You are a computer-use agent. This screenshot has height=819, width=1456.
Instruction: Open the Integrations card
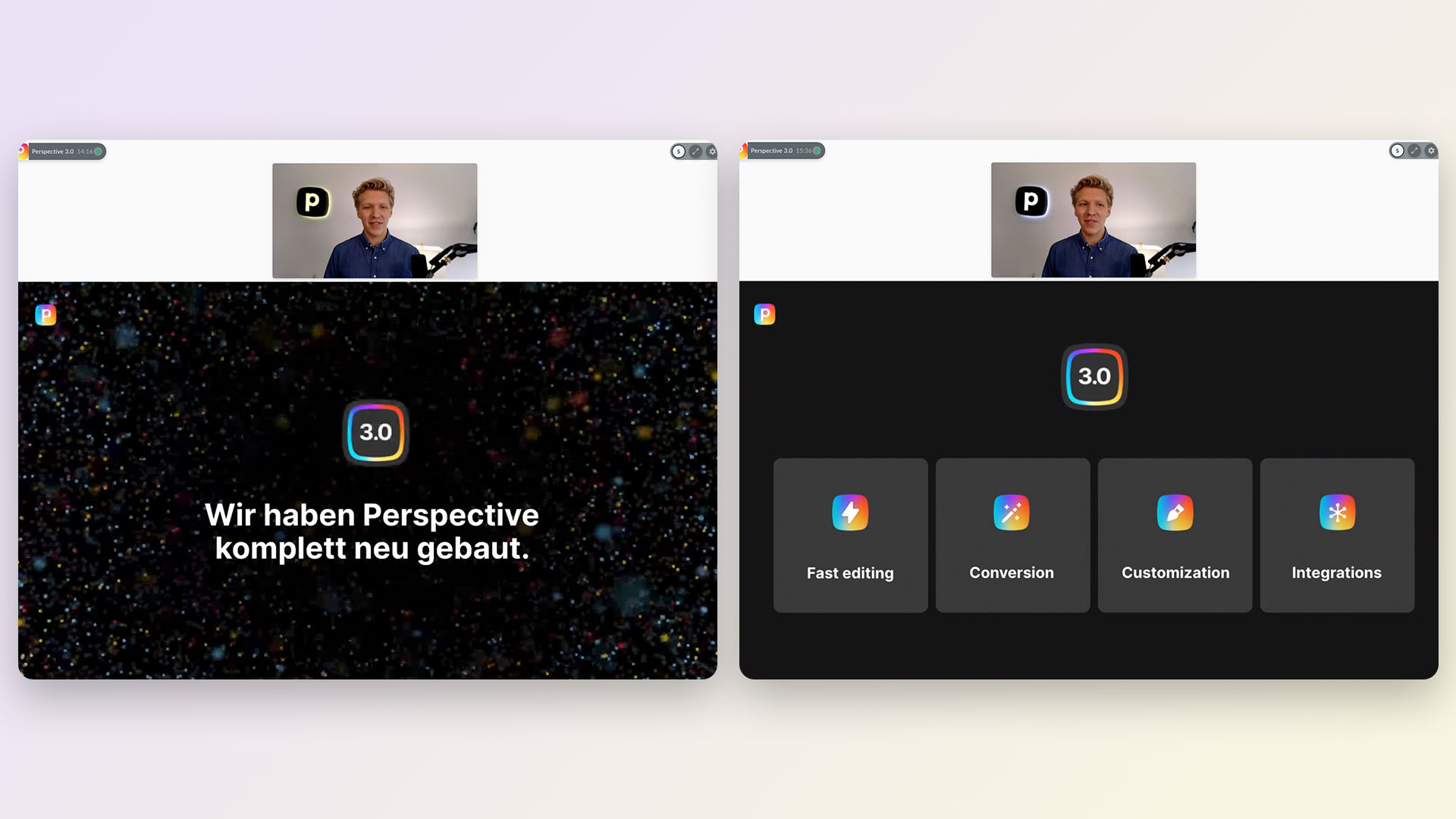tap(1338, 535)
